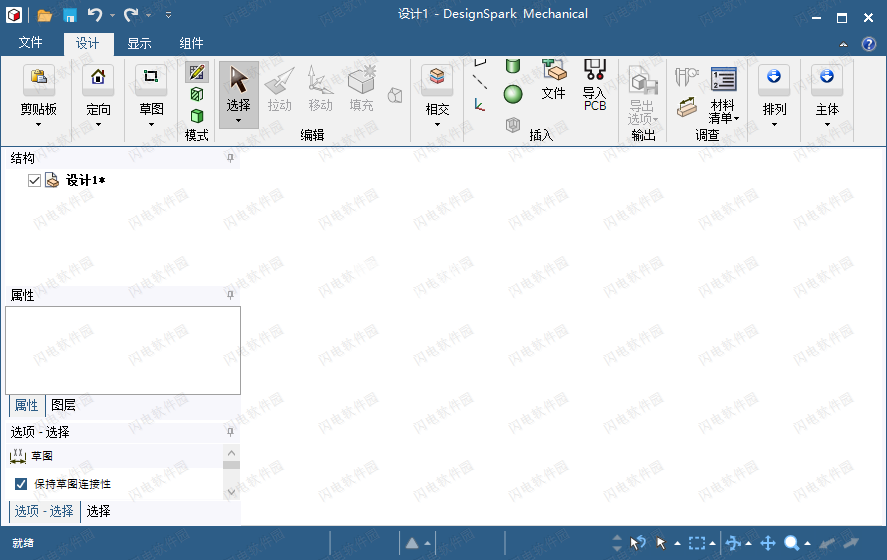Click the measure caliper icon in 调查
Image resolution: width=887 pixels, height=560 pixels.
(686, 77)
